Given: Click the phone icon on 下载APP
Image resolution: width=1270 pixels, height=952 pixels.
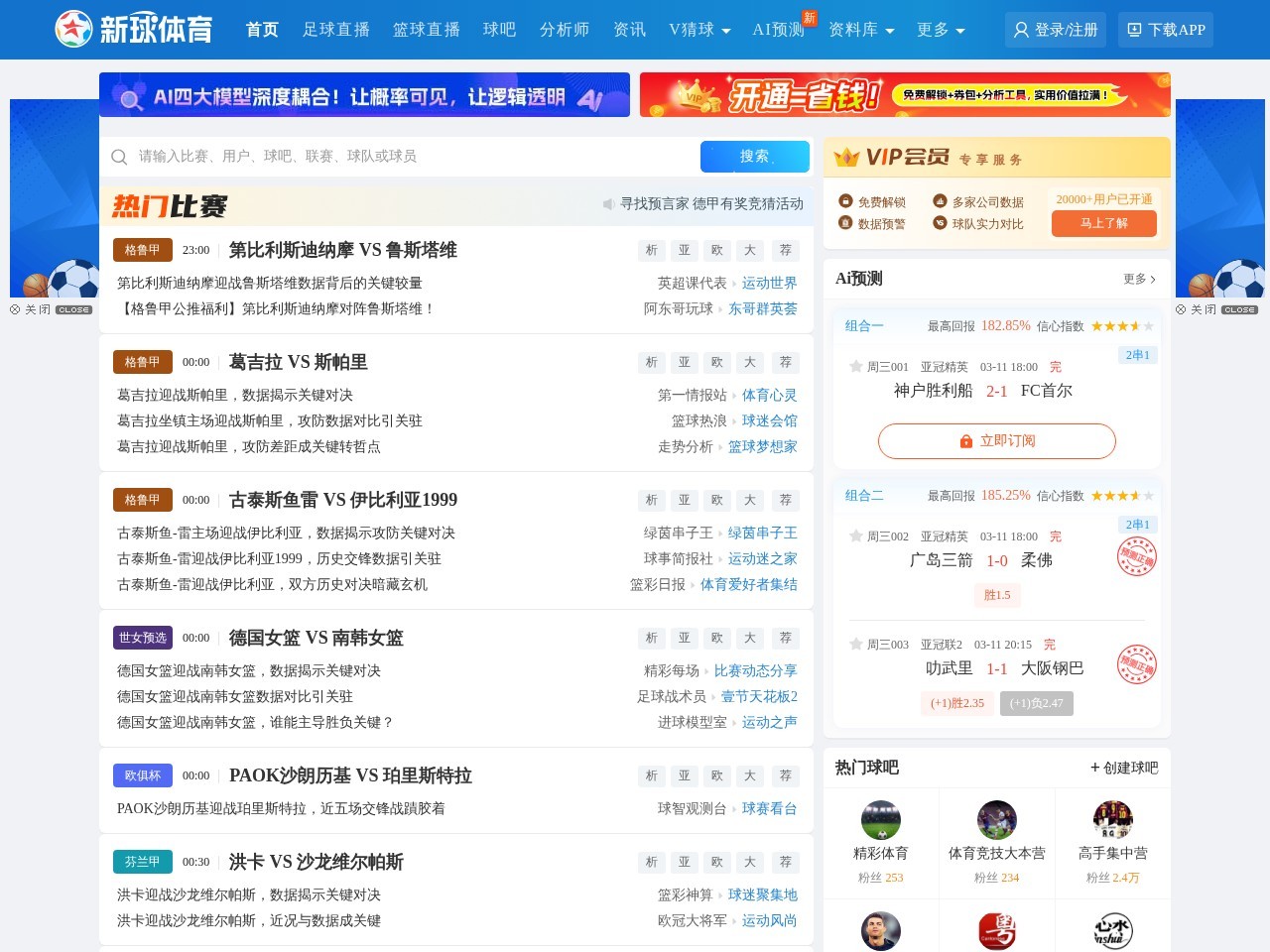Looking at the screenshot, I should point(1132,29).
